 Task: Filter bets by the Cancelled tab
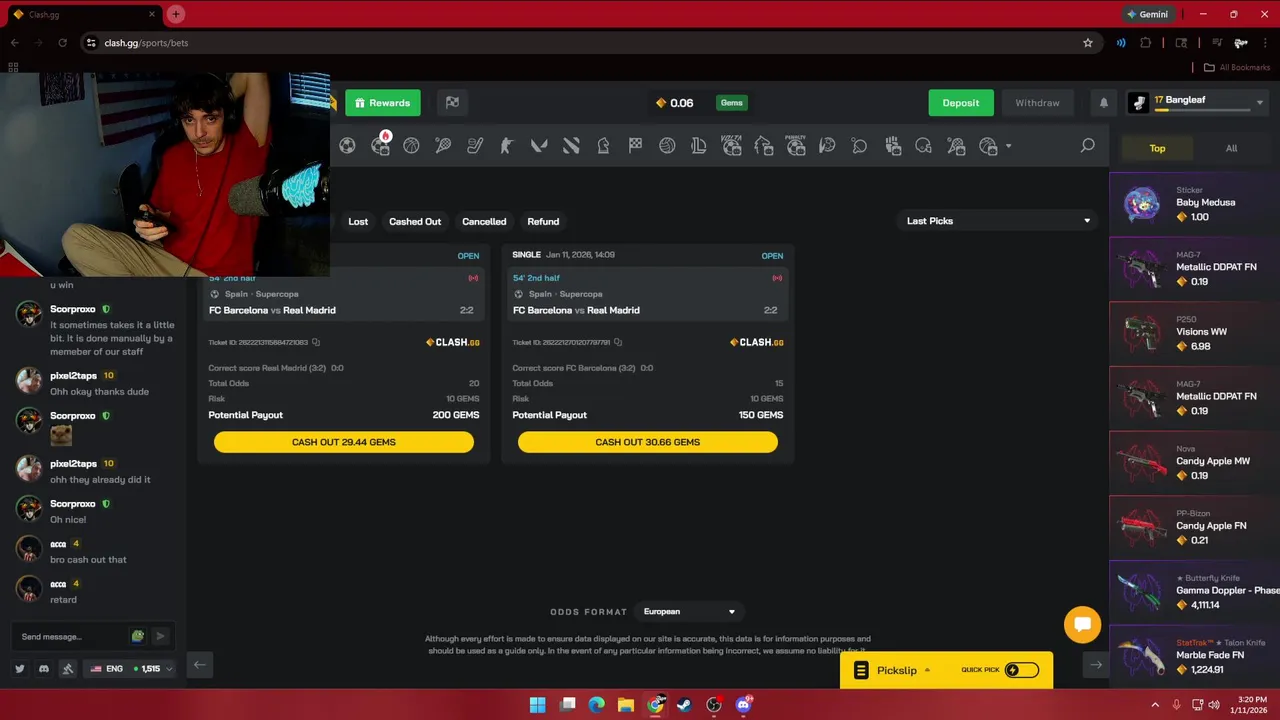tap(484, 221)
